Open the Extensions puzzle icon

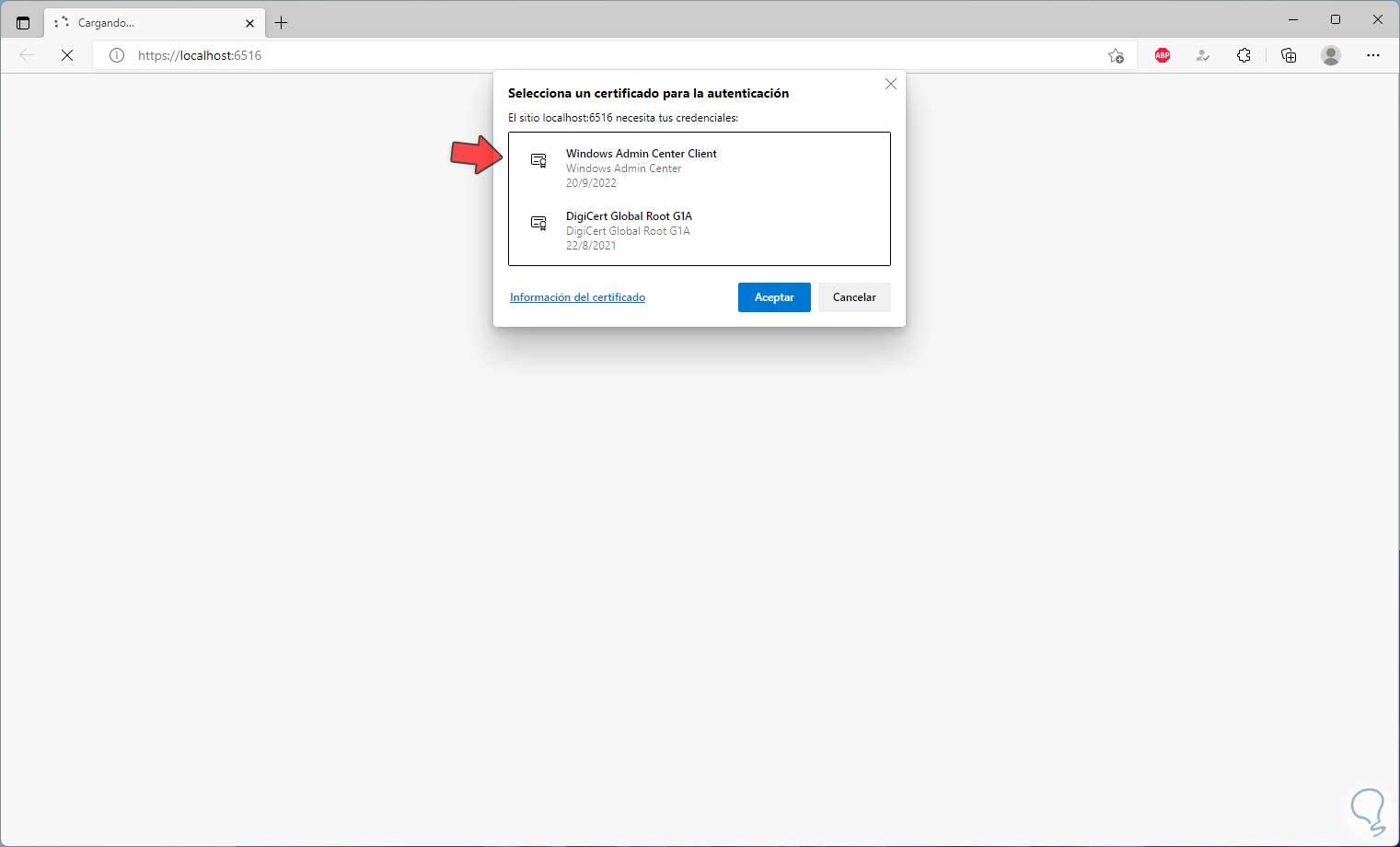point(1244,55)
